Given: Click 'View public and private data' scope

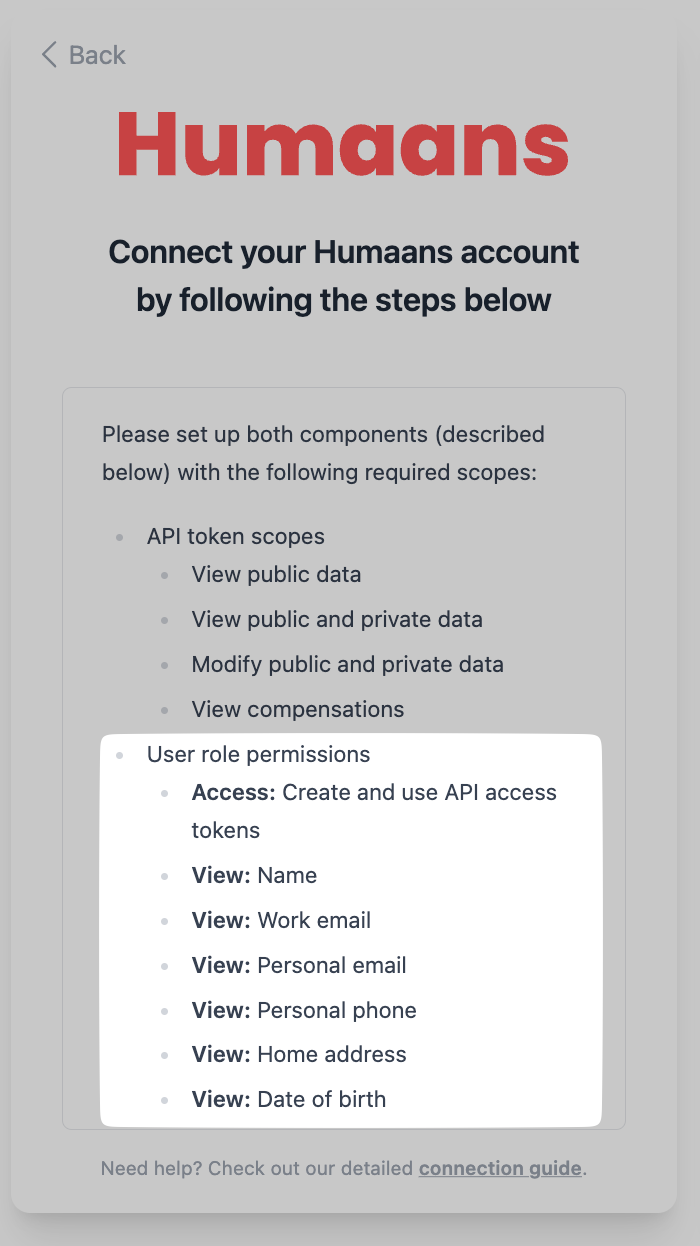Looking at the screenshot, I should coord(337,619).
